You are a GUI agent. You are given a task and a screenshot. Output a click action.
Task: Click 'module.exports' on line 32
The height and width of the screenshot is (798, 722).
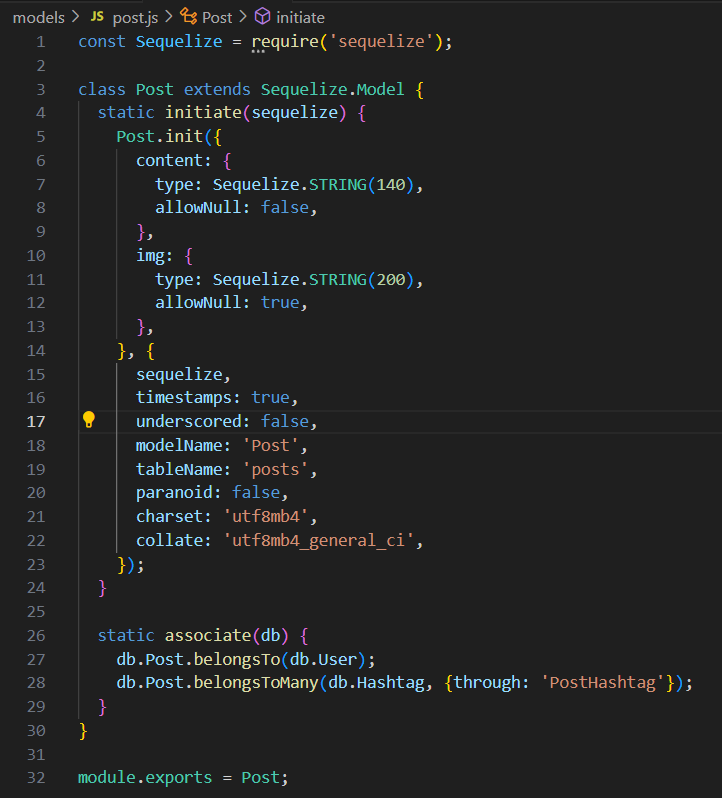[145, 778]
